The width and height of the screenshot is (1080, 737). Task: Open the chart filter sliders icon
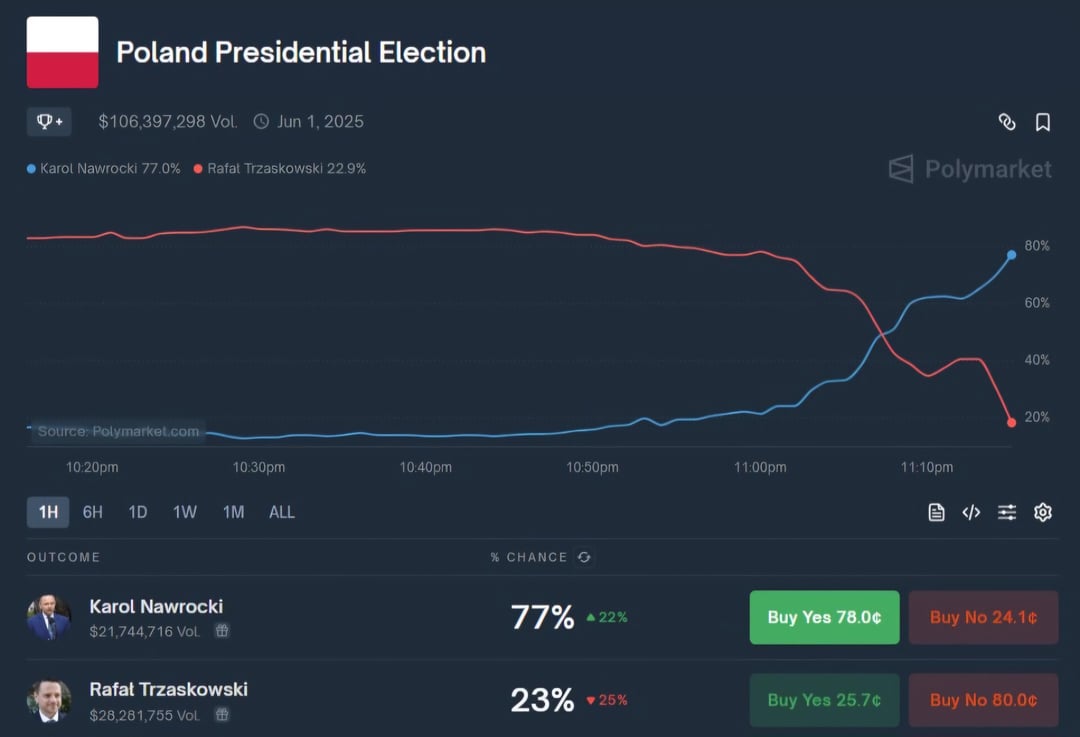[1007, 512]
